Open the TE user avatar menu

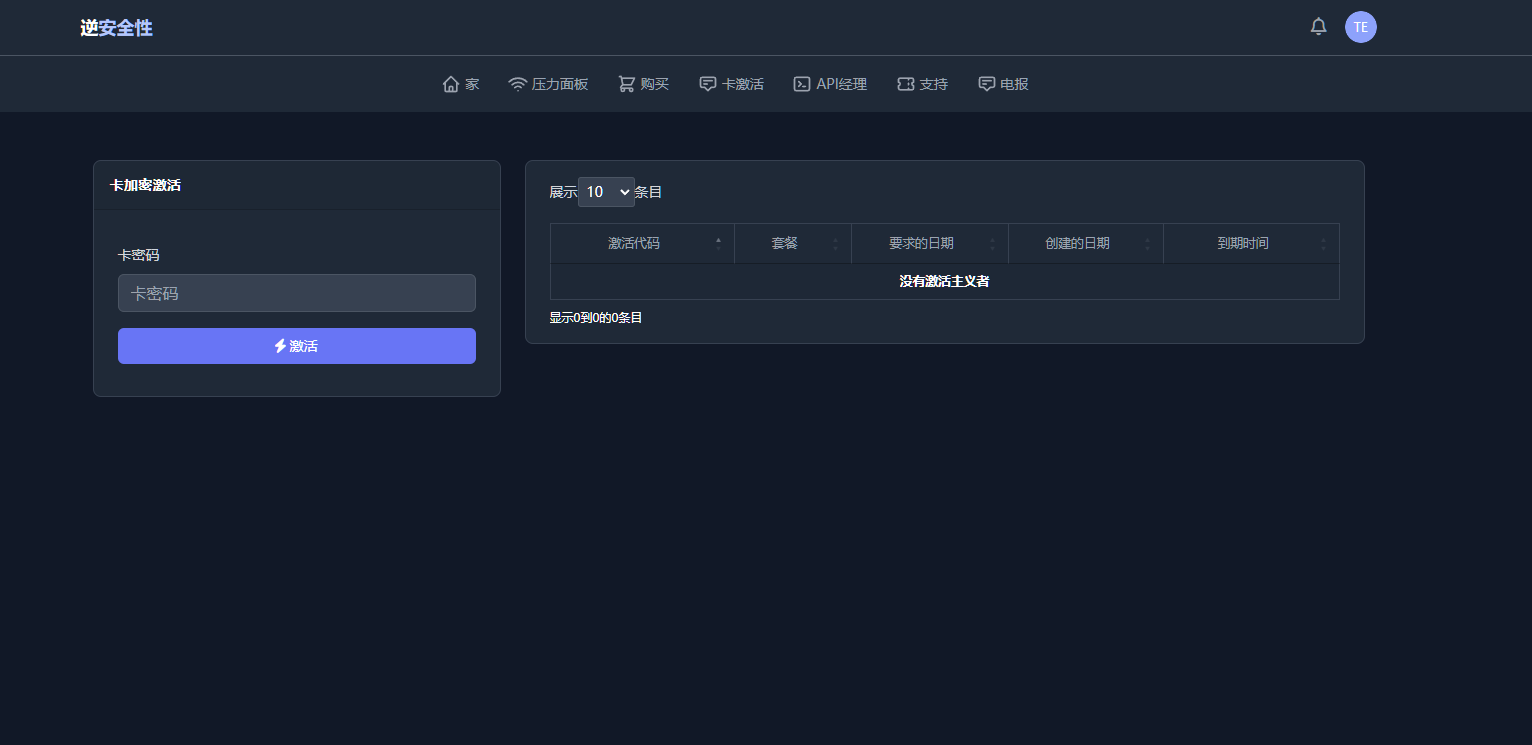tap(1360, 27)
